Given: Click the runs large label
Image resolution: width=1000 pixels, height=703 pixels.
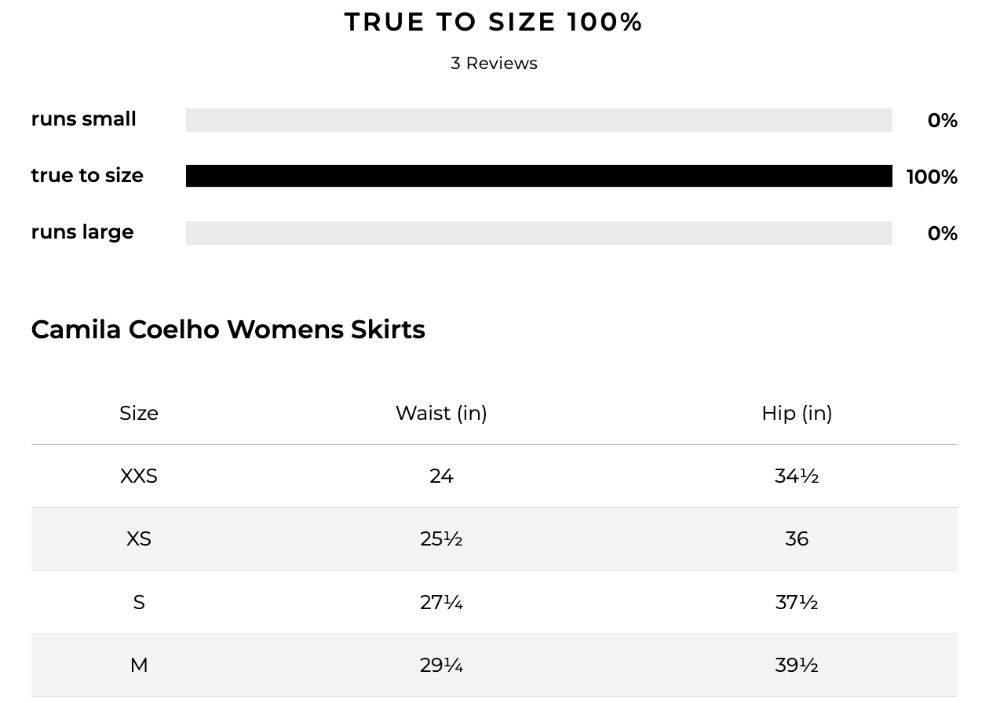Looking at the screenshot, I should [x=82, y=232].
